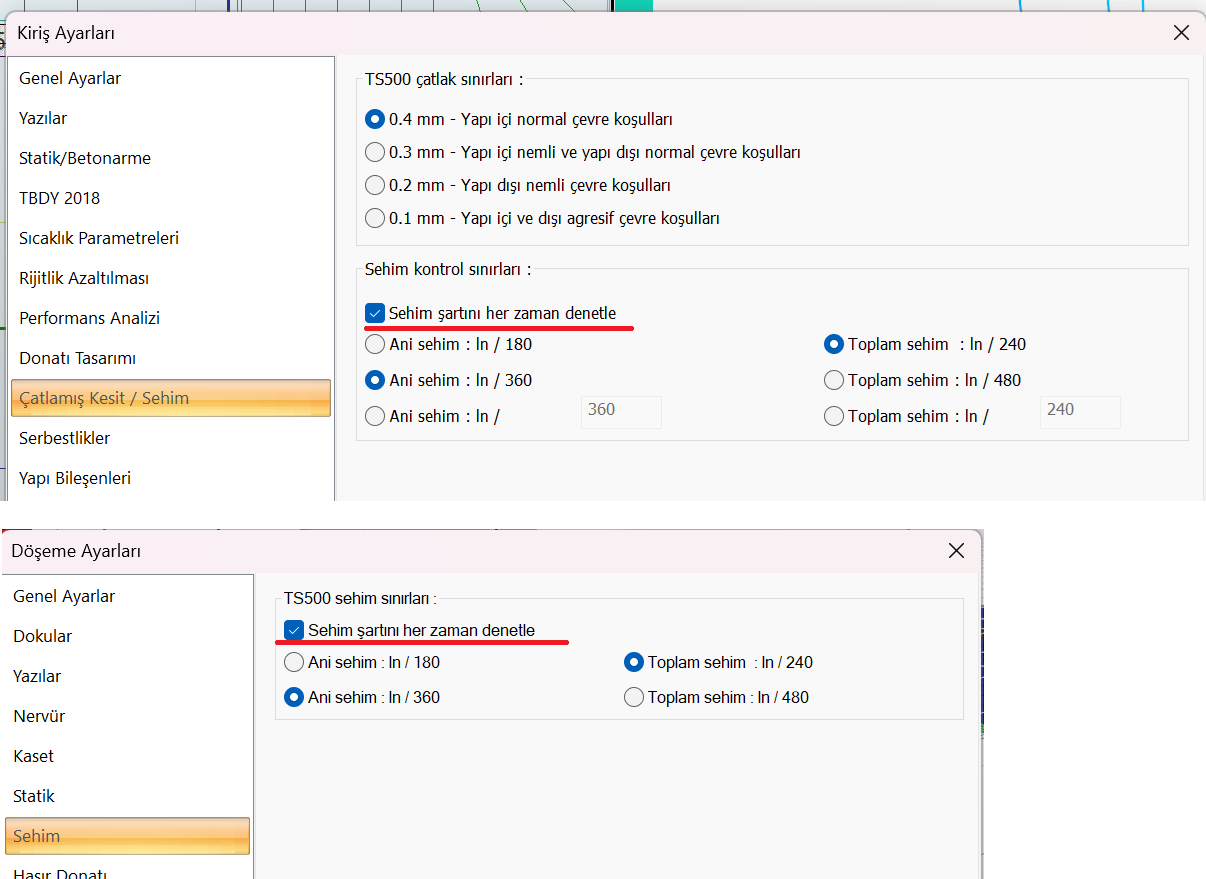Viewport: 1206px width, 879px height.
Task: Open Dokular page in Döşeme Ayarları
Action: pyautogui.click(x=127, y=636)
